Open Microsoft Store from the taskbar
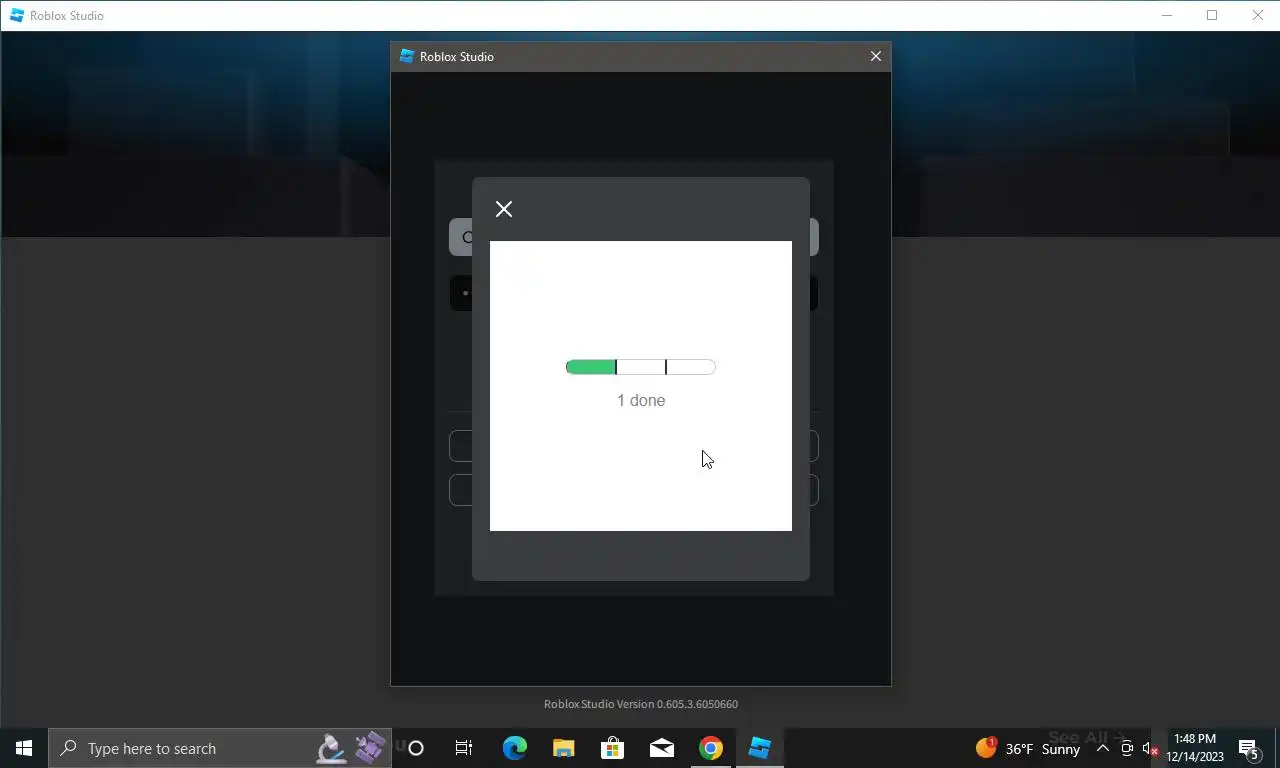1280x768 pixels. [612, 748]
